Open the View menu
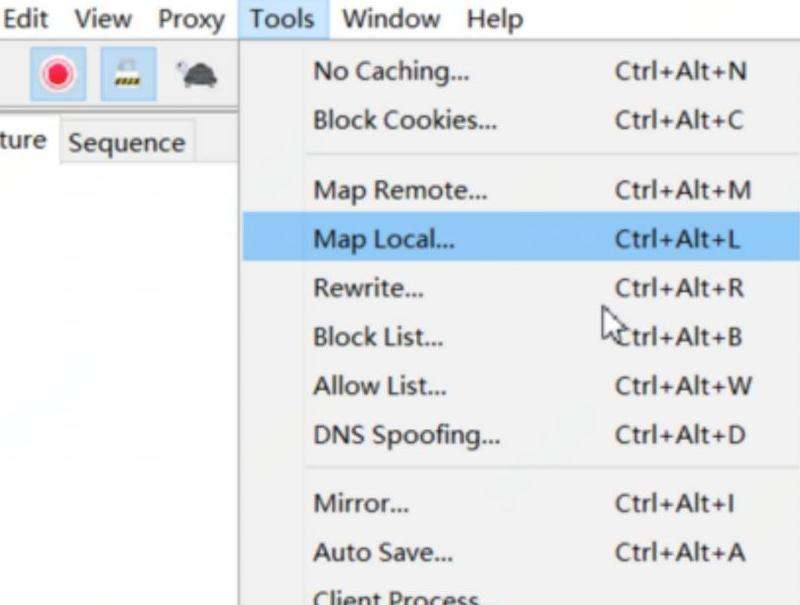 (x=103, y=19)
